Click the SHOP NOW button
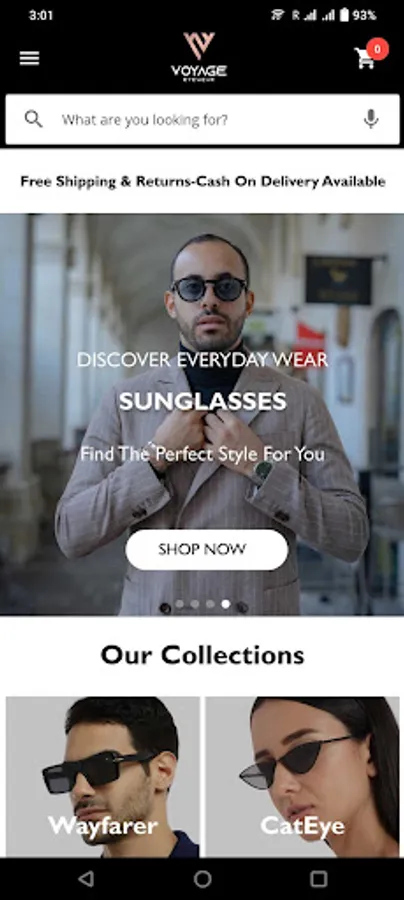The width and height of the screenshot is (404, 900). (x=207, y=549)
